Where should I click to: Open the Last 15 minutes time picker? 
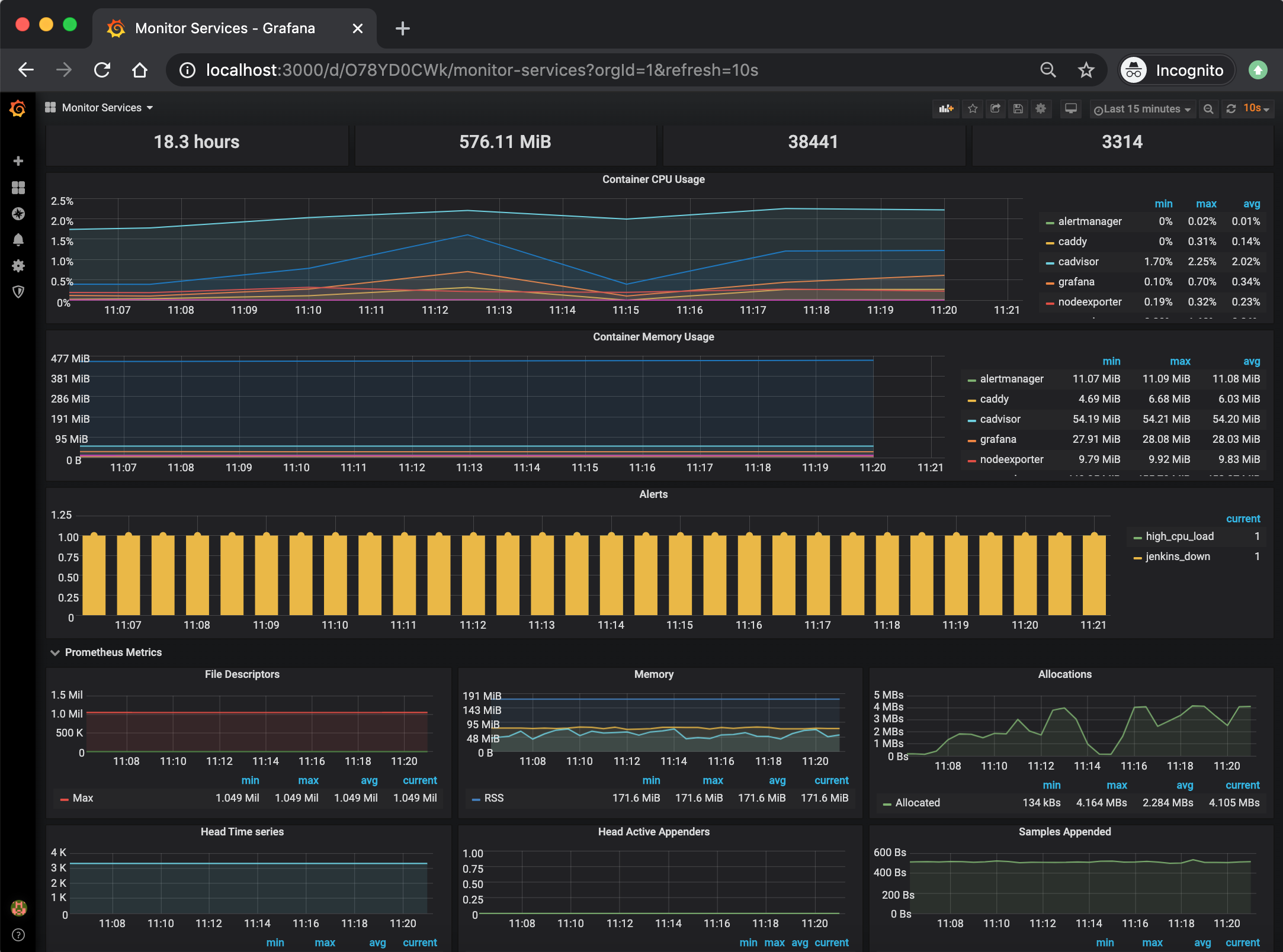tap(1142, 108)
